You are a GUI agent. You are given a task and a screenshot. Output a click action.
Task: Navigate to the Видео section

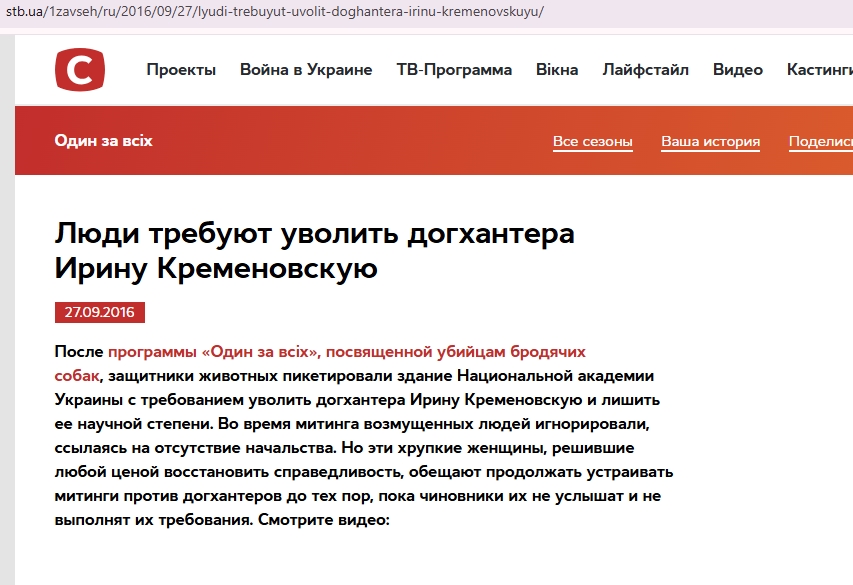click(x=738, y=70)
